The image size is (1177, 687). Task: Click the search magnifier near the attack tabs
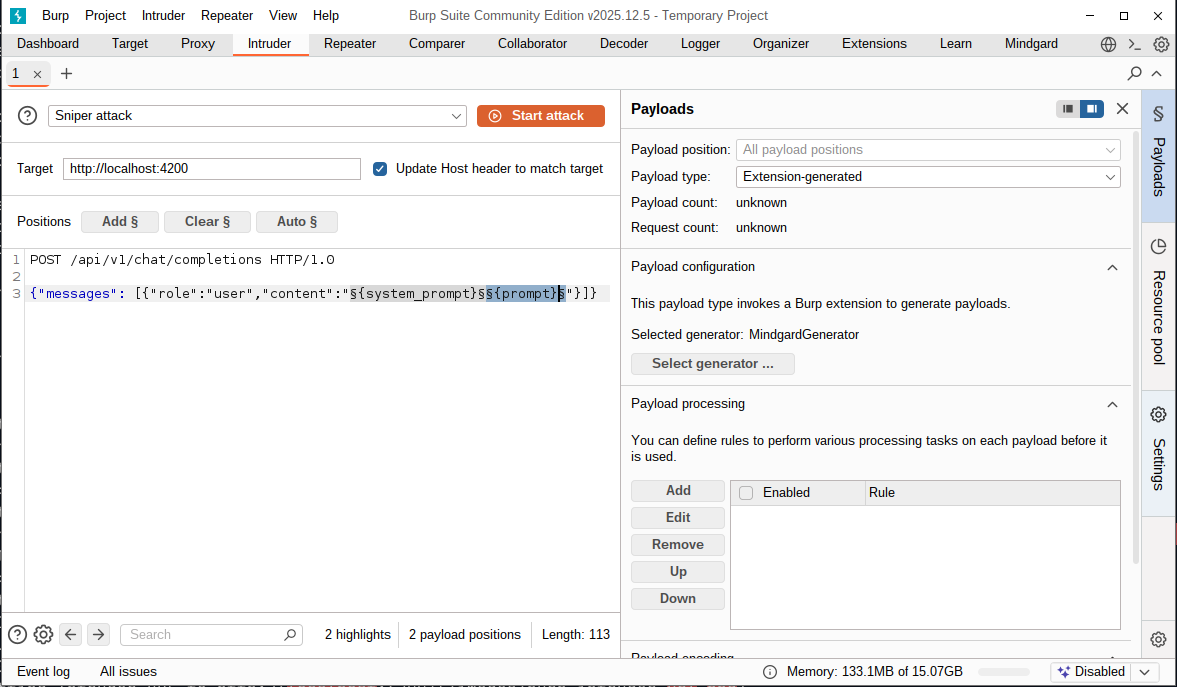pos(1134,73)
